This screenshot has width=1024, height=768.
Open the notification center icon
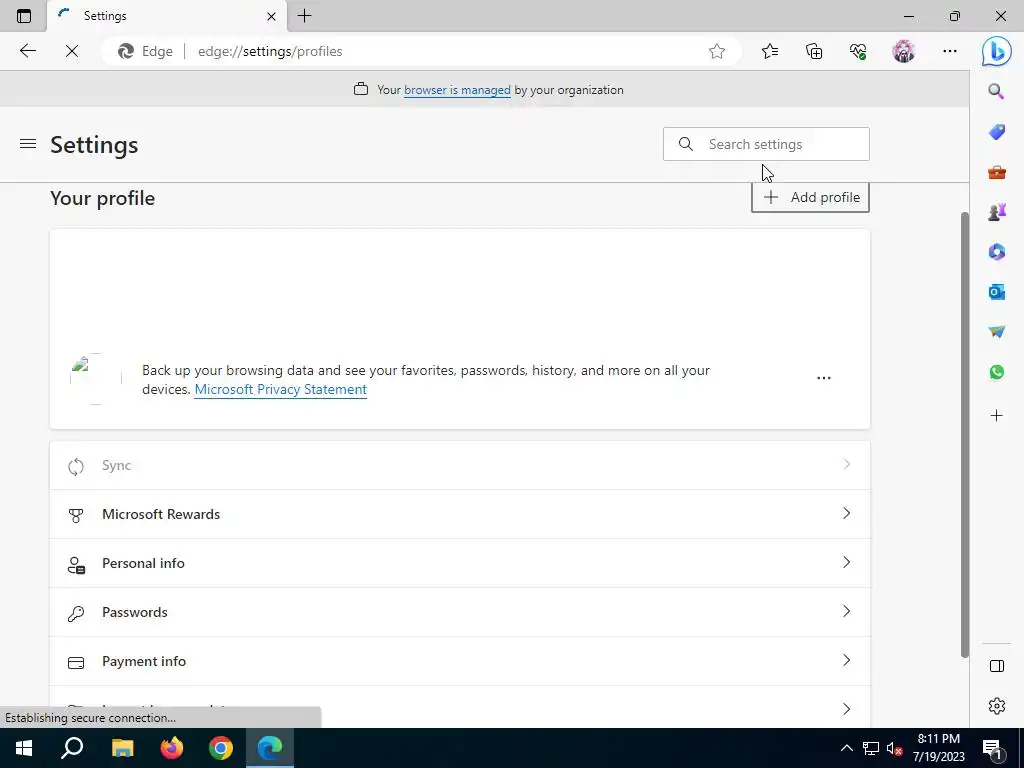991,748
